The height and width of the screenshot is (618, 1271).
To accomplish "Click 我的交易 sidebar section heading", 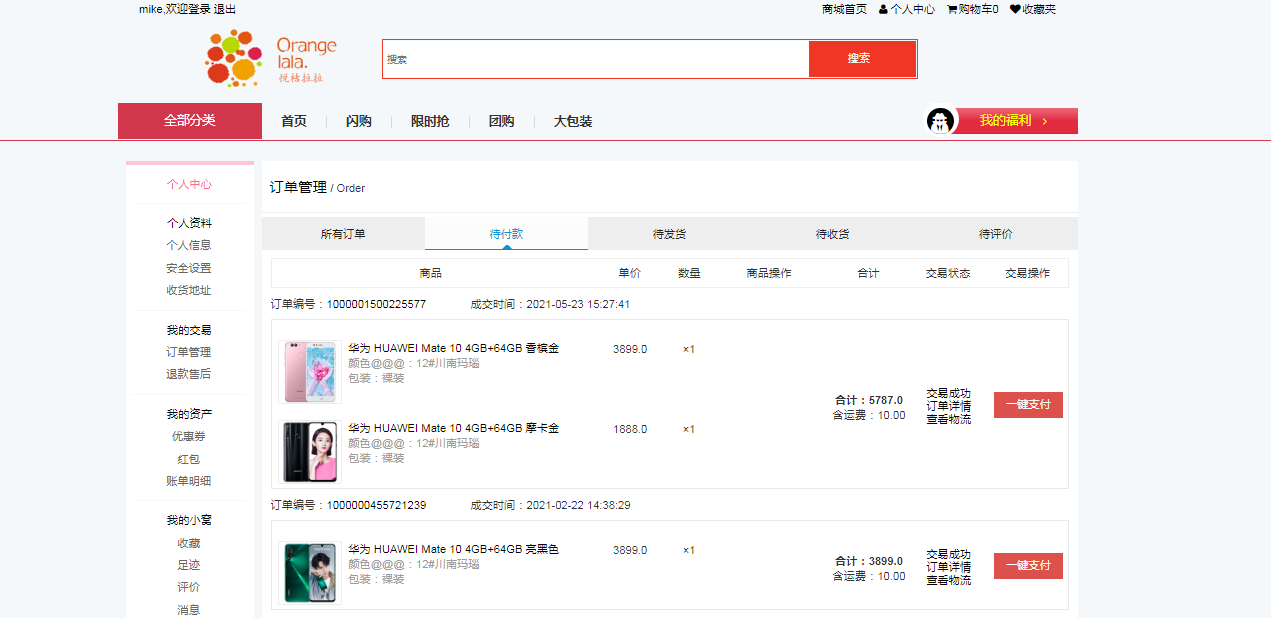I will (189, 330).
